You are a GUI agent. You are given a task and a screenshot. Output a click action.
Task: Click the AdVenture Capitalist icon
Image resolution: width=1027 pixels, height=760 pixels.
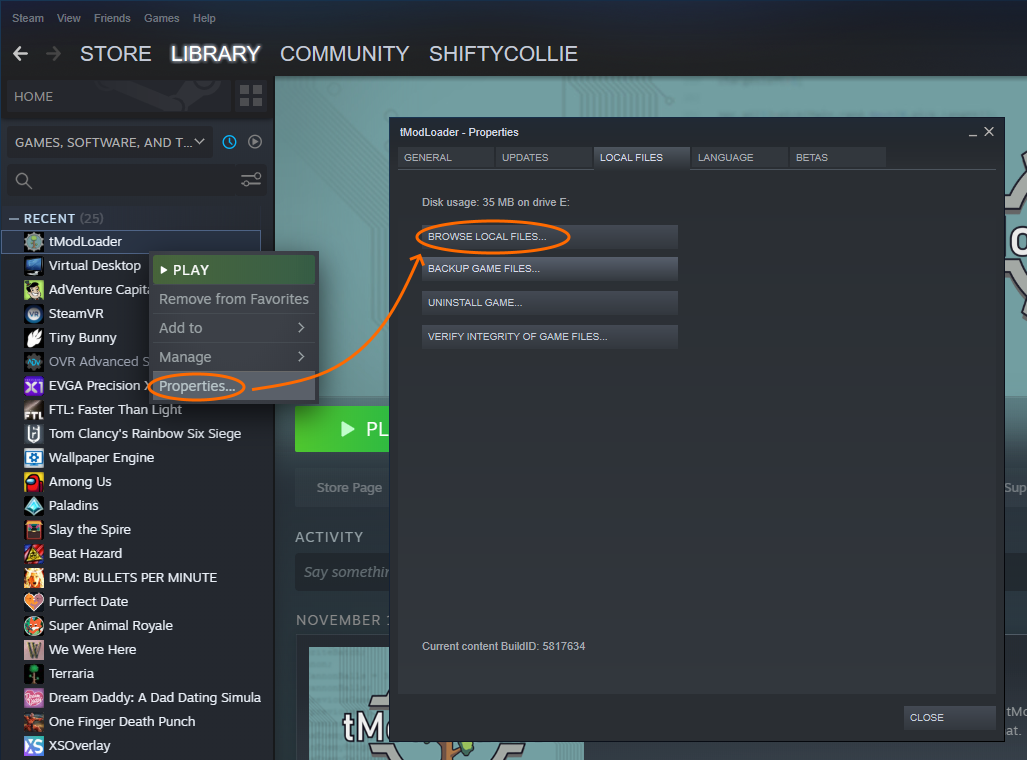click(x=34, y=290)
